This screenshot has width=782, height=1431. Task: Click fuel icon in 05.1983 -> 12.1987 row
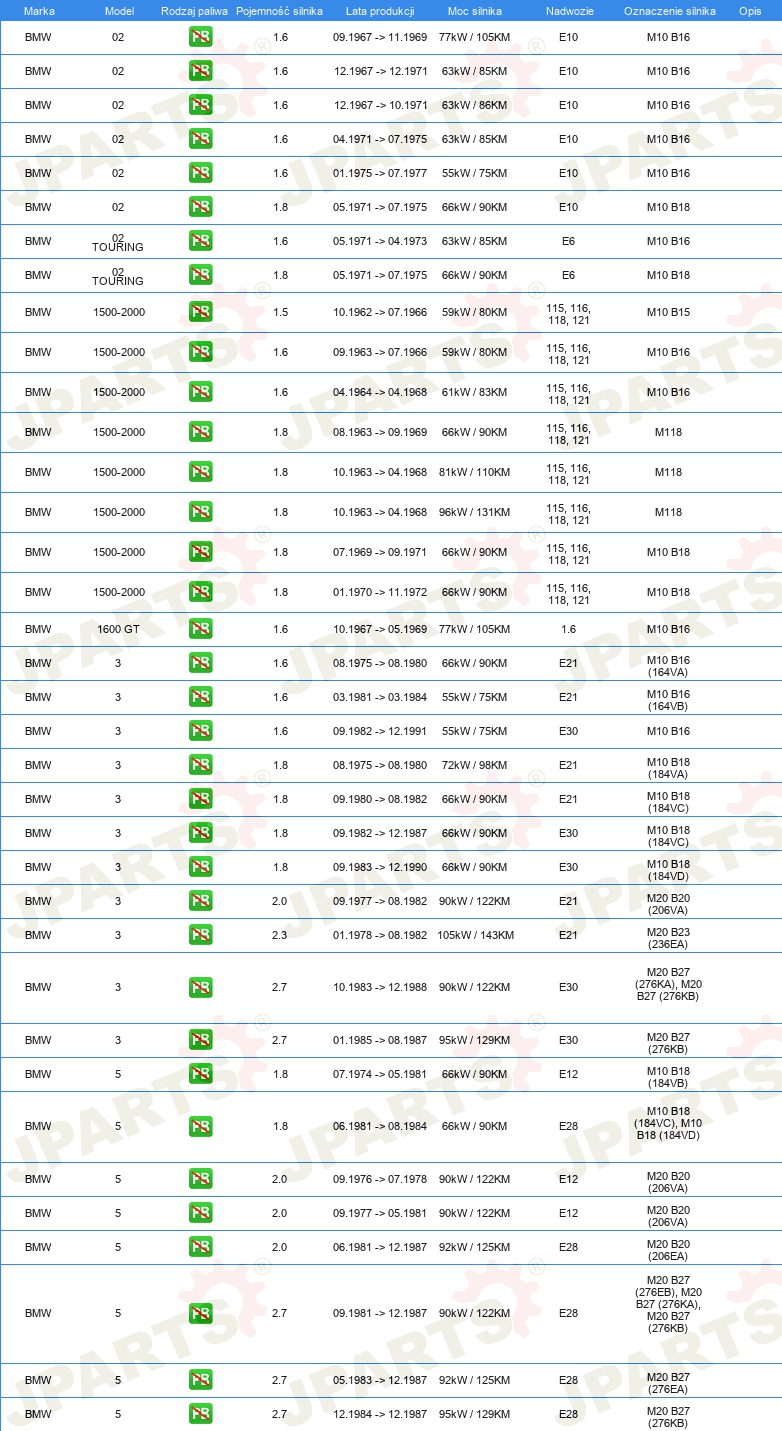tap(200, 1380)
